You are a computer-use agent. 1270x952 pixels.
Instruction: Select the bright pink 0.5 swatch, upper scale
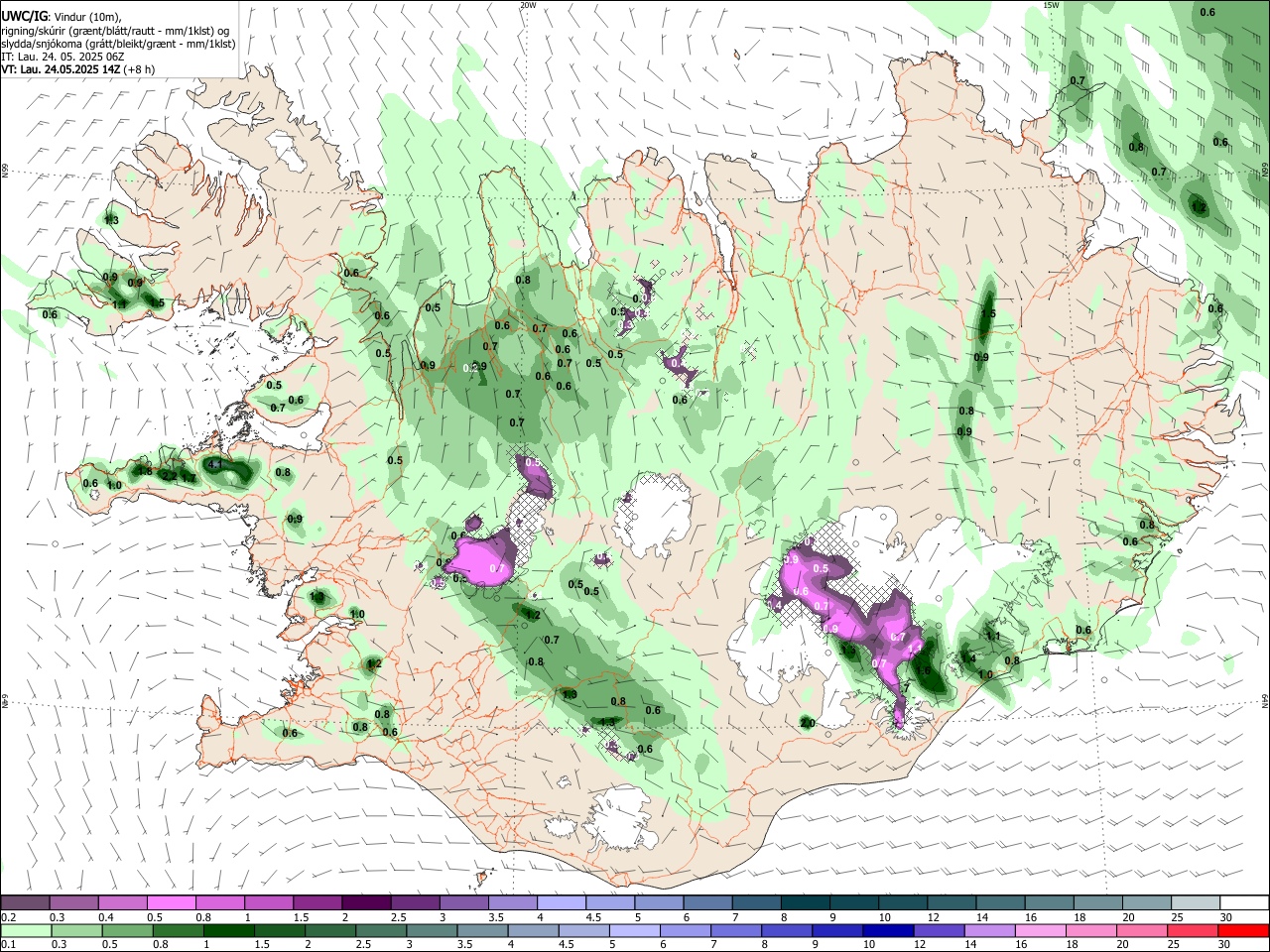[x=171, y=902]
